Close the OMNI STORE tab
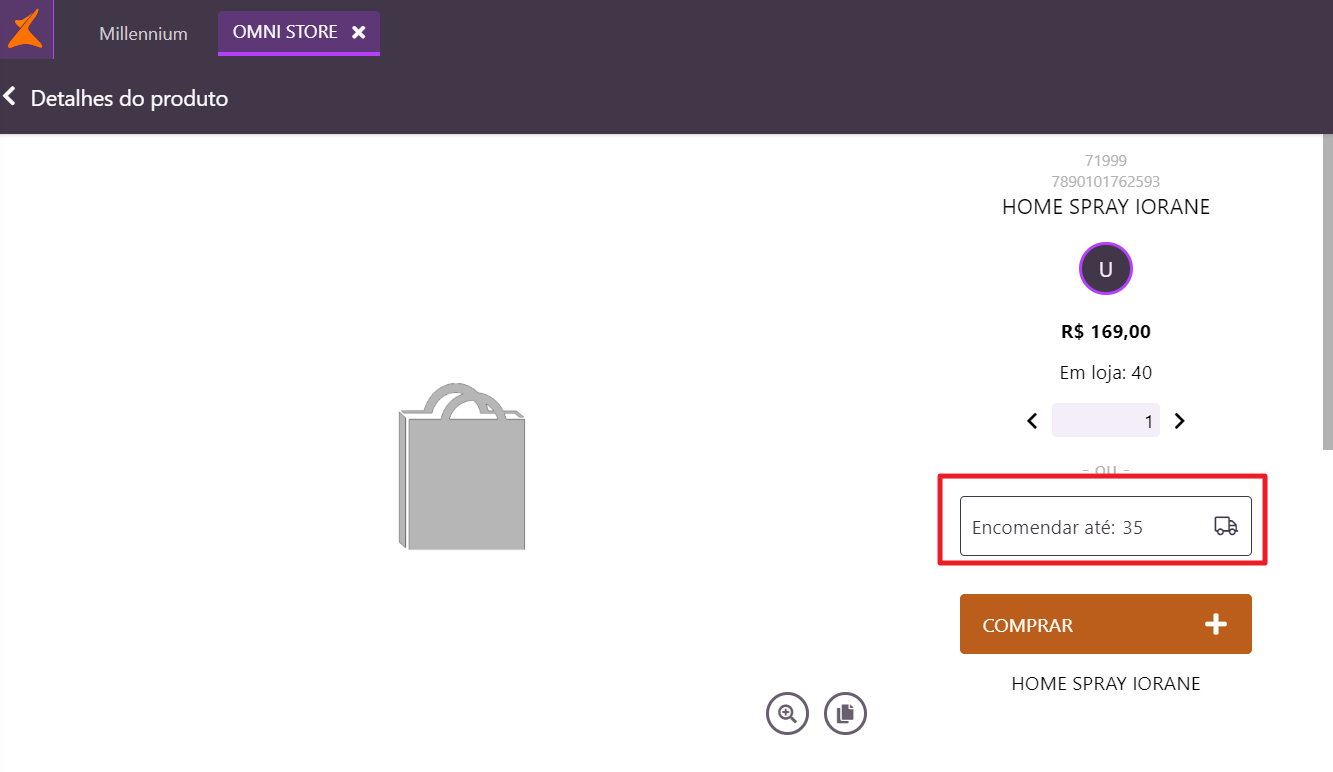Viewport: 1333px width, 772px height. tap(359, 32)
